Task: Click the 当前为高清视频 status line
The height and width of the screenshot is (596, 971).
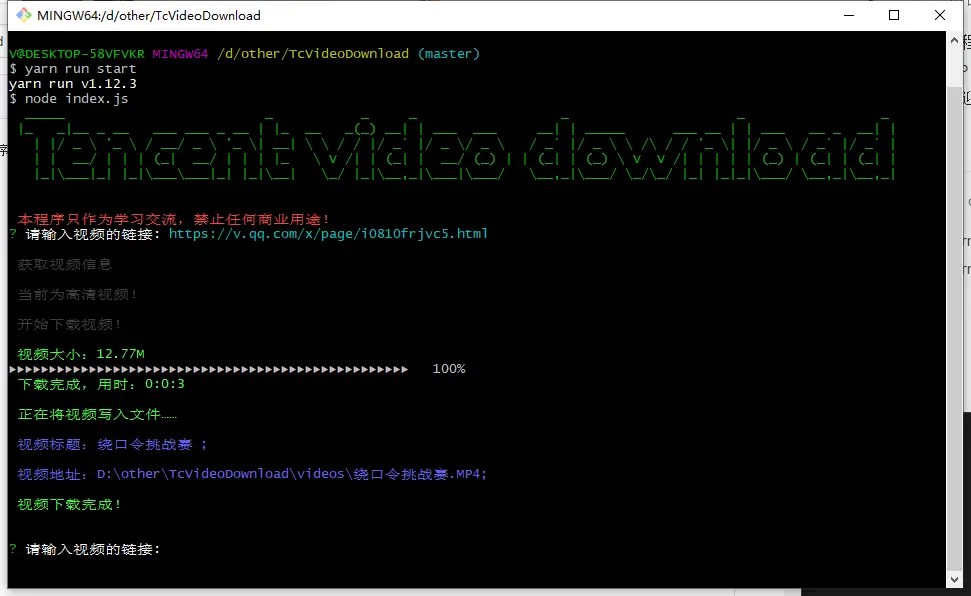Action: (77, 294)
